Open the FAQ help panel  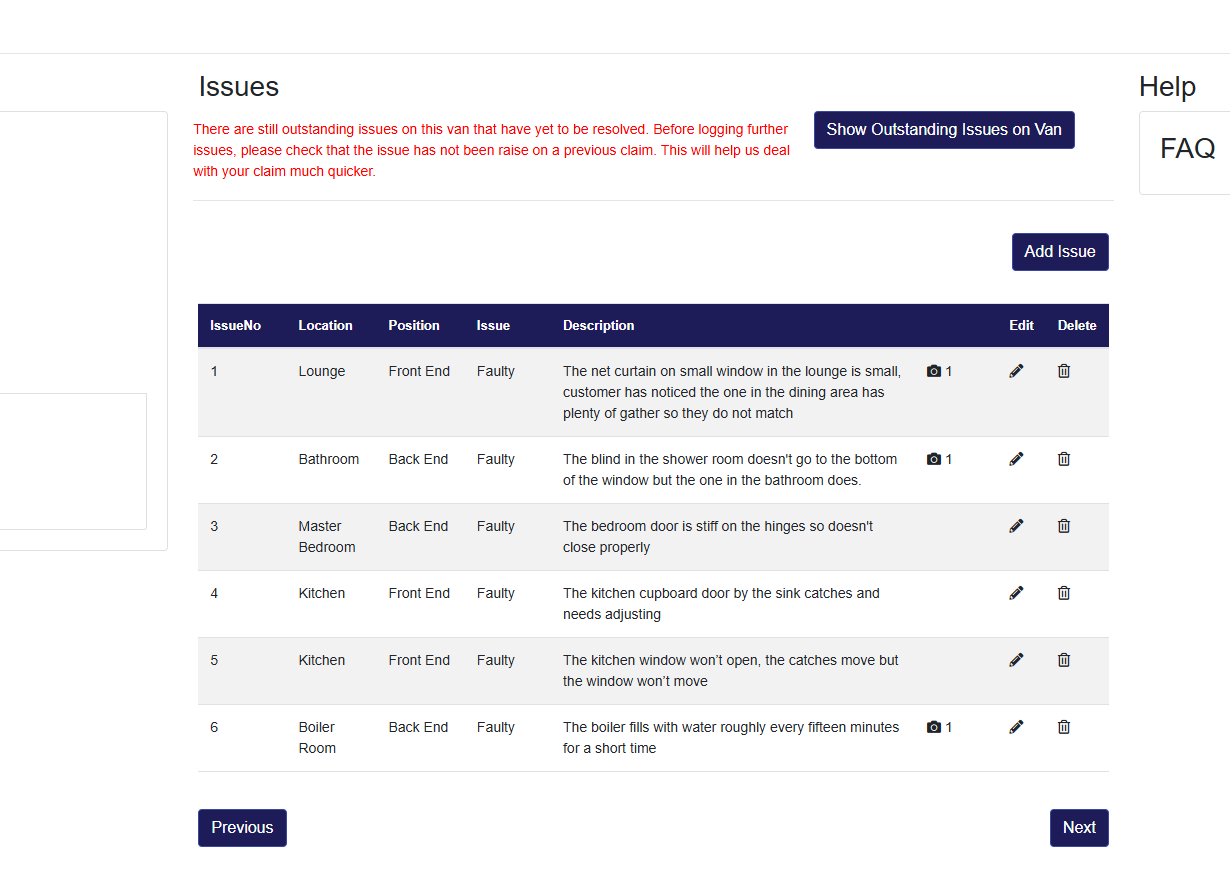1187,149
